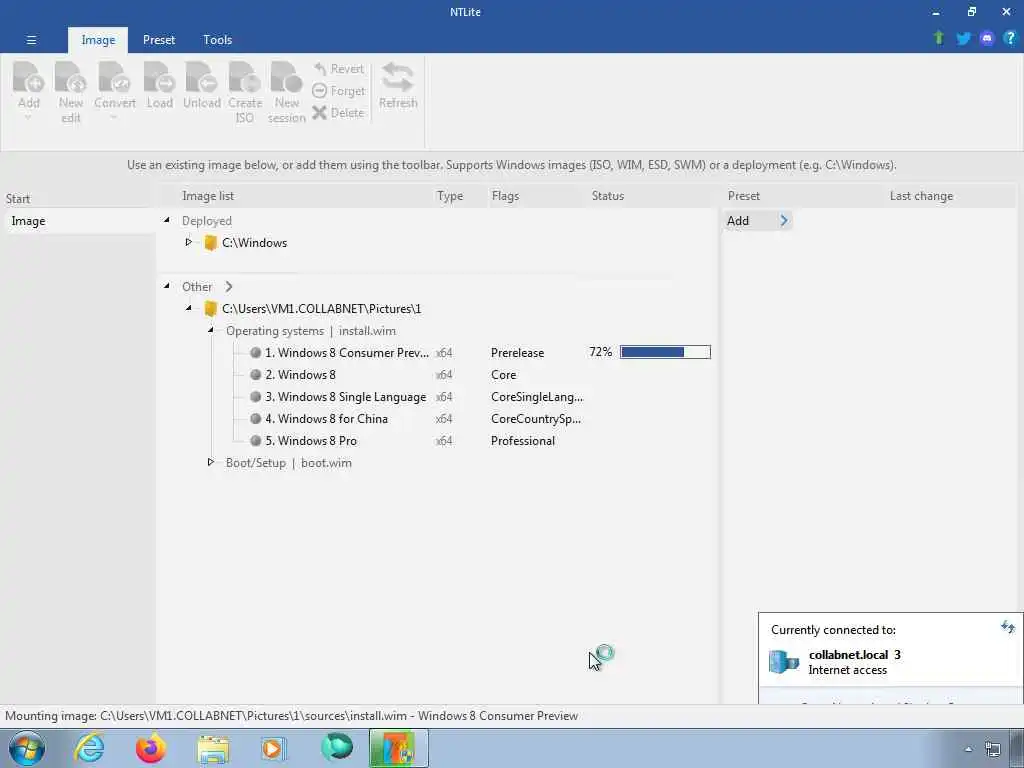Click the Load image toolbar icon

click(x=159, y=78)
